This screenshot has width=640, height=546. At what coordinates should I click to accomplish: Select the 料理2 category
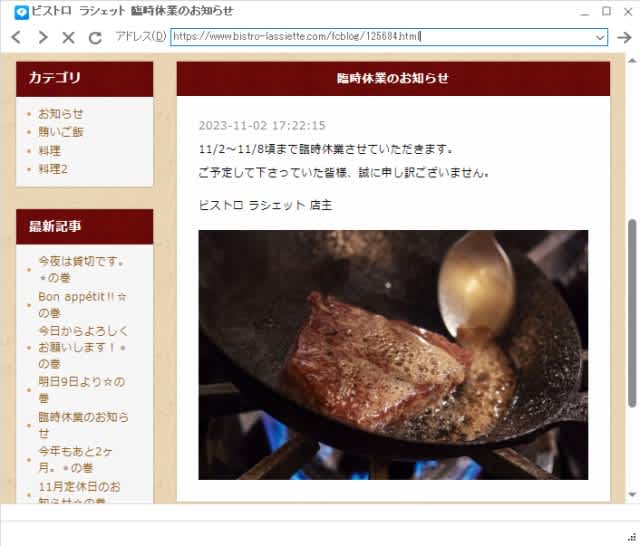click(53, 169)
